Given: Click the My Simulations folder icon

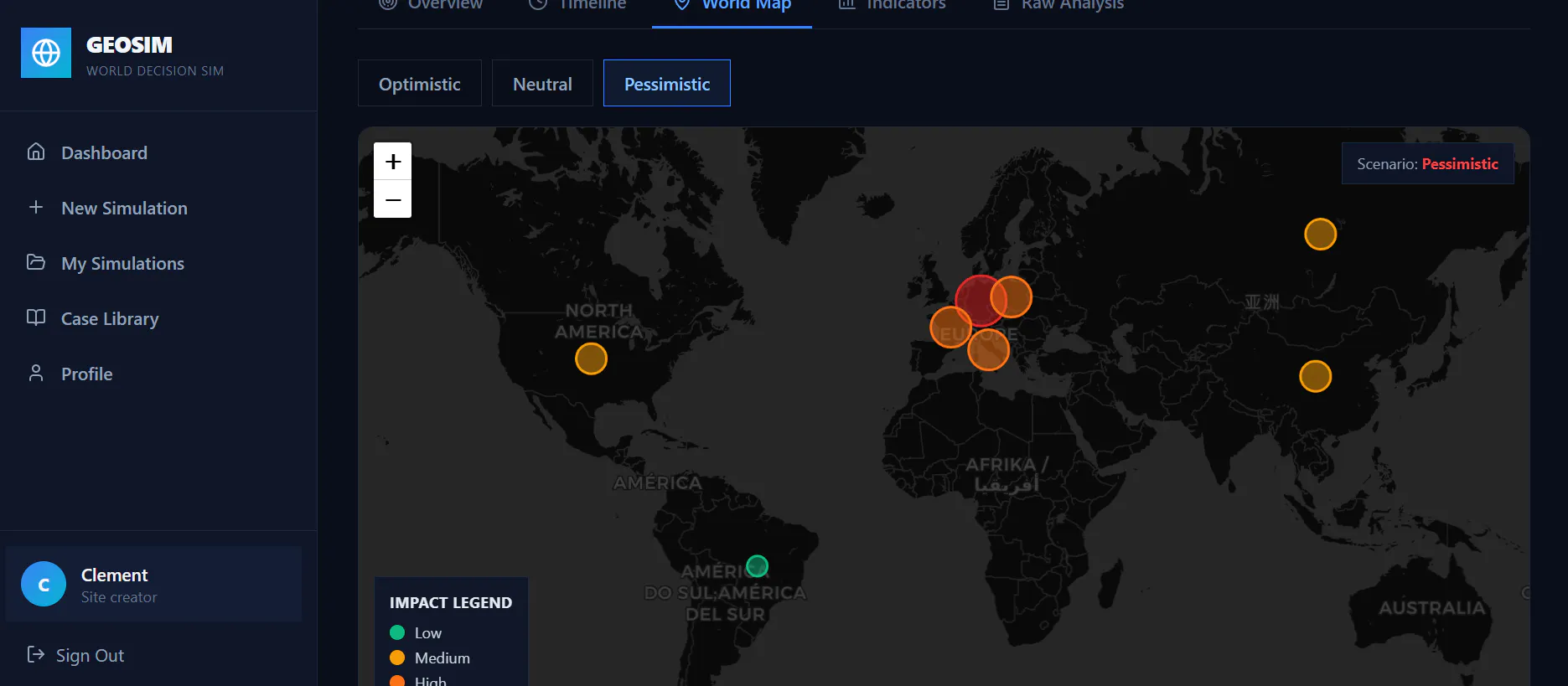Looking at the screenshot, I should coord(36,262).
